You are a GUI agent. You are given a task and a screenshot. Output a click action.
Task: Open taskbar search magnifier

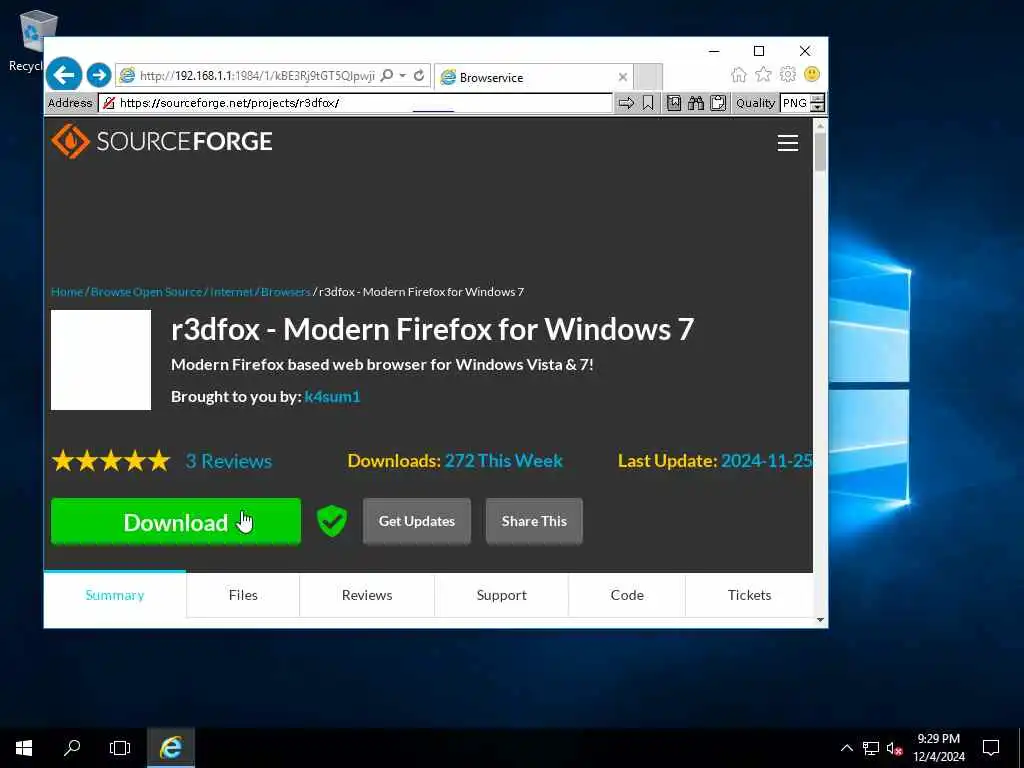72,748
